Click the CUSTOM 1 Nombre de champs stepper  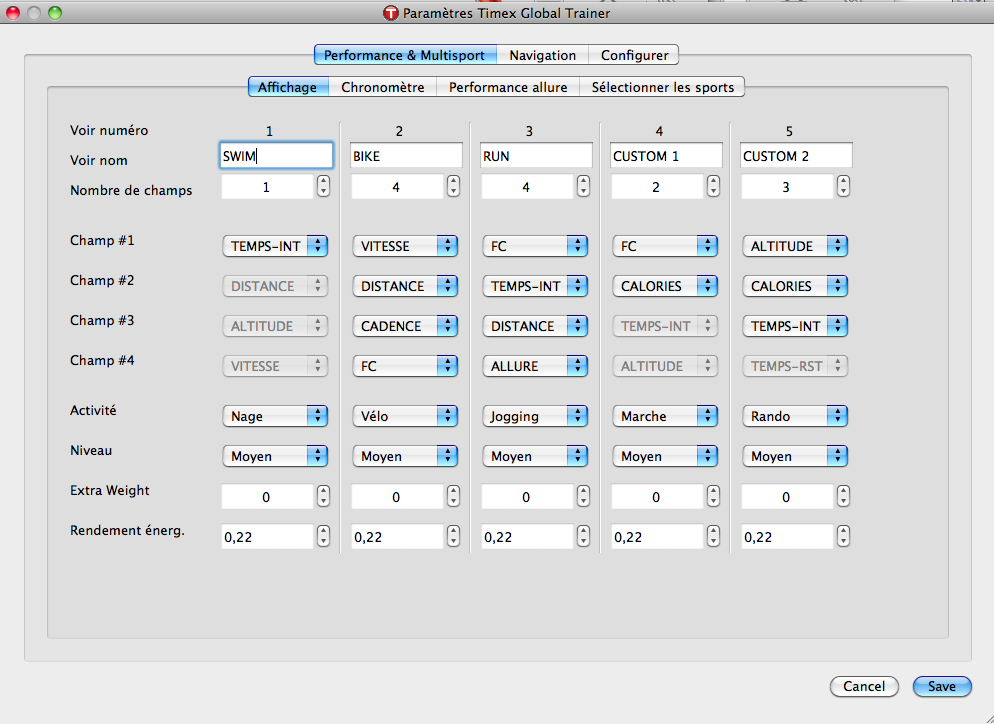(713, 186)
